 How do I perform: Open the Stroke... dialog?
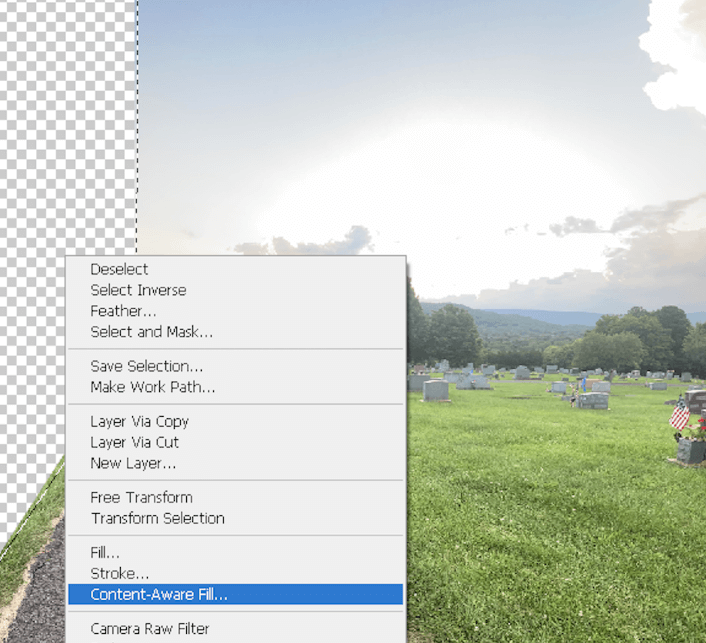pyautogui.click(x=235, y=574)
